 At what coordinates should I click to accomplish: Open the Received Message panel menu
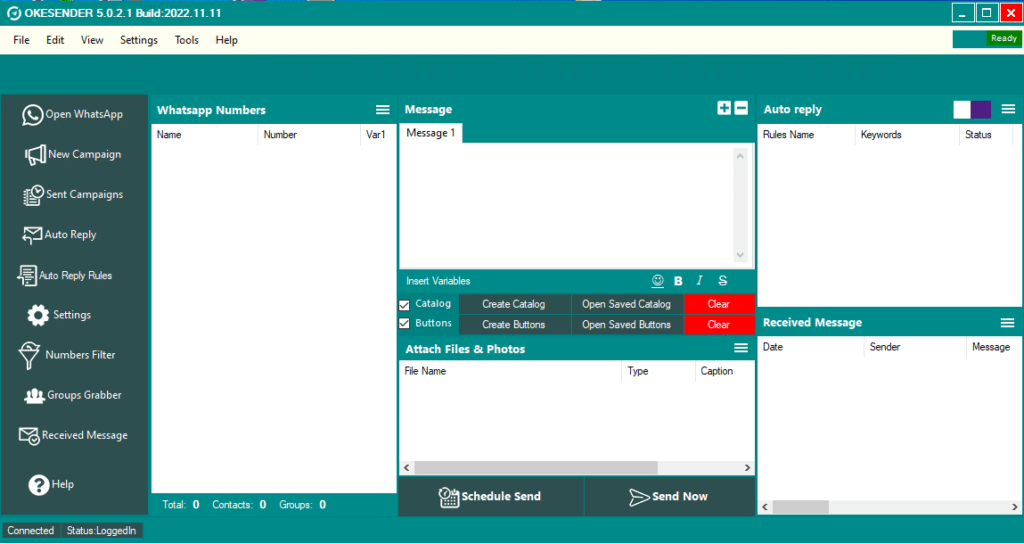[1007, 323]
